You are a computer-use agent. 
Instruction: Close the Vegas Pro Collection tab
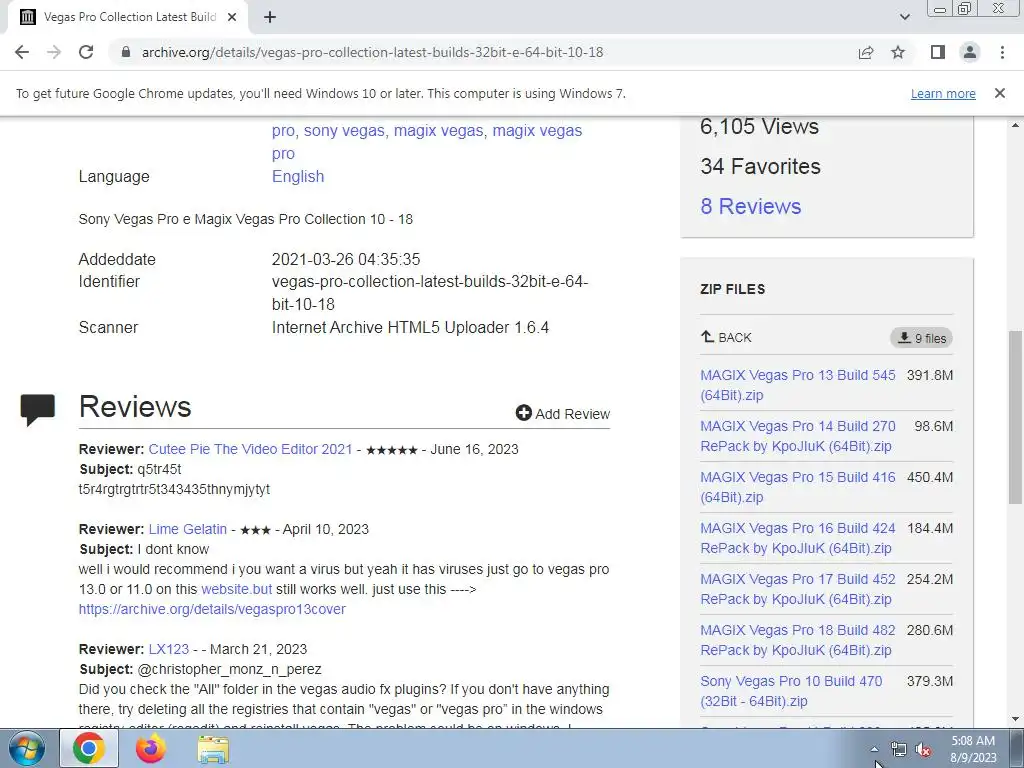(232, 17)
